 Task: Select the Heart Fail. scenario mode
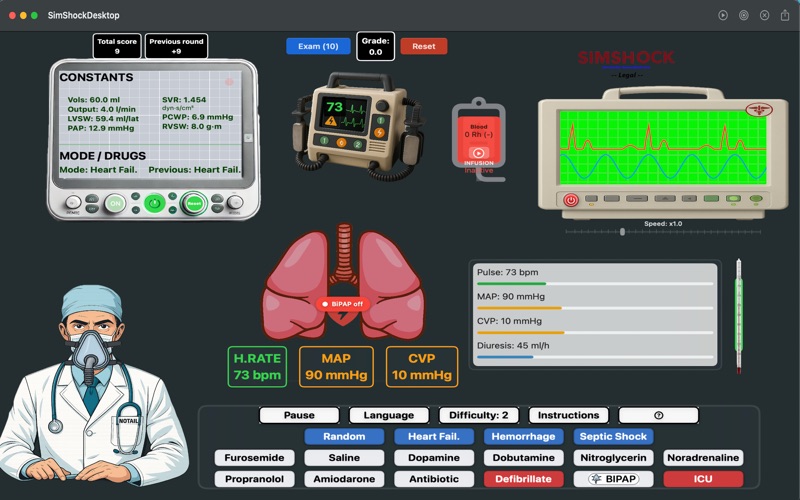[434, 437]
